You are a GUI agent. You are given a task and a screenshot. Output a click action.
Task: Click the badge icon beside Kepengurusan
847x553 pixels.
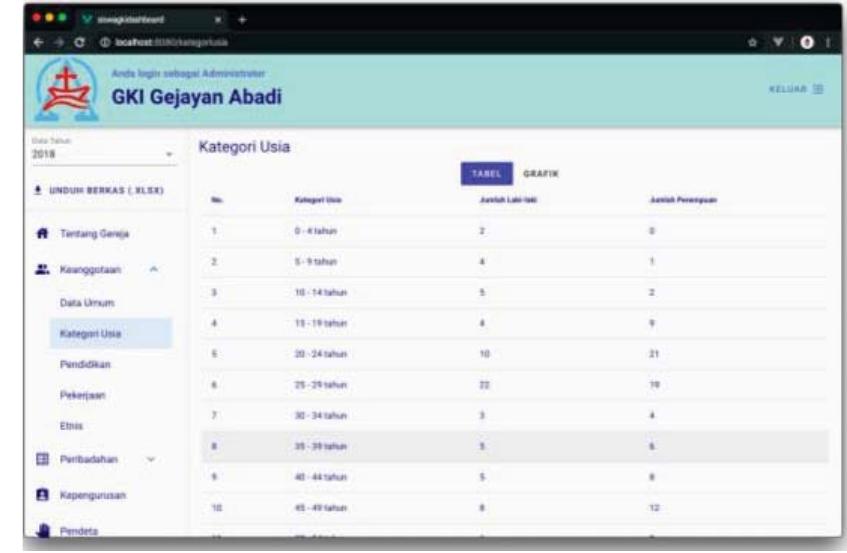click(42, 495)
